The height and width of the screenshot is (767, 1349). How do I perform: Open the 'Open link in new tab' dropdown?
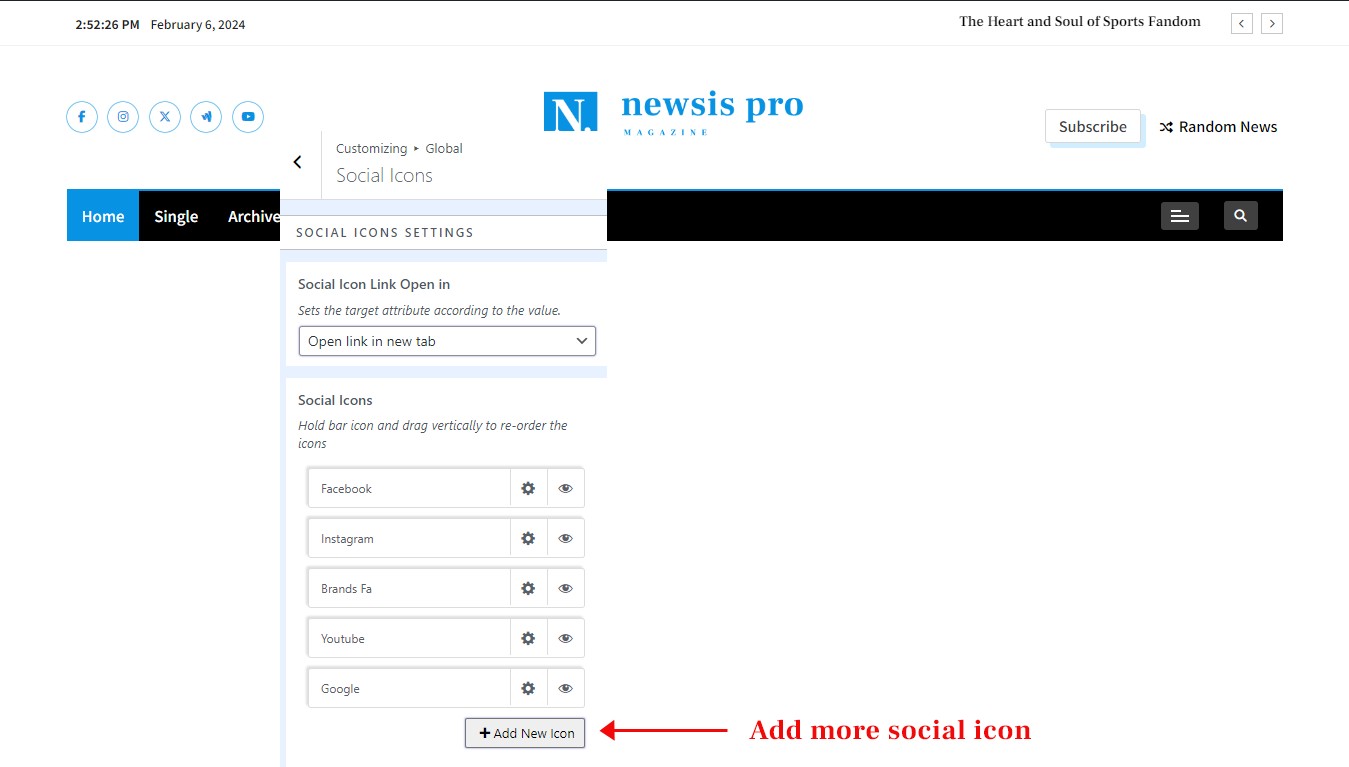[447, 341]
